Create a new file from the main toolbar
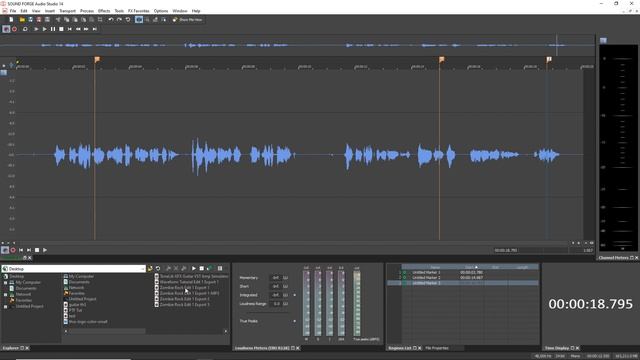The width and height of the screenshot is (640, 360). (x=11, y=20)
